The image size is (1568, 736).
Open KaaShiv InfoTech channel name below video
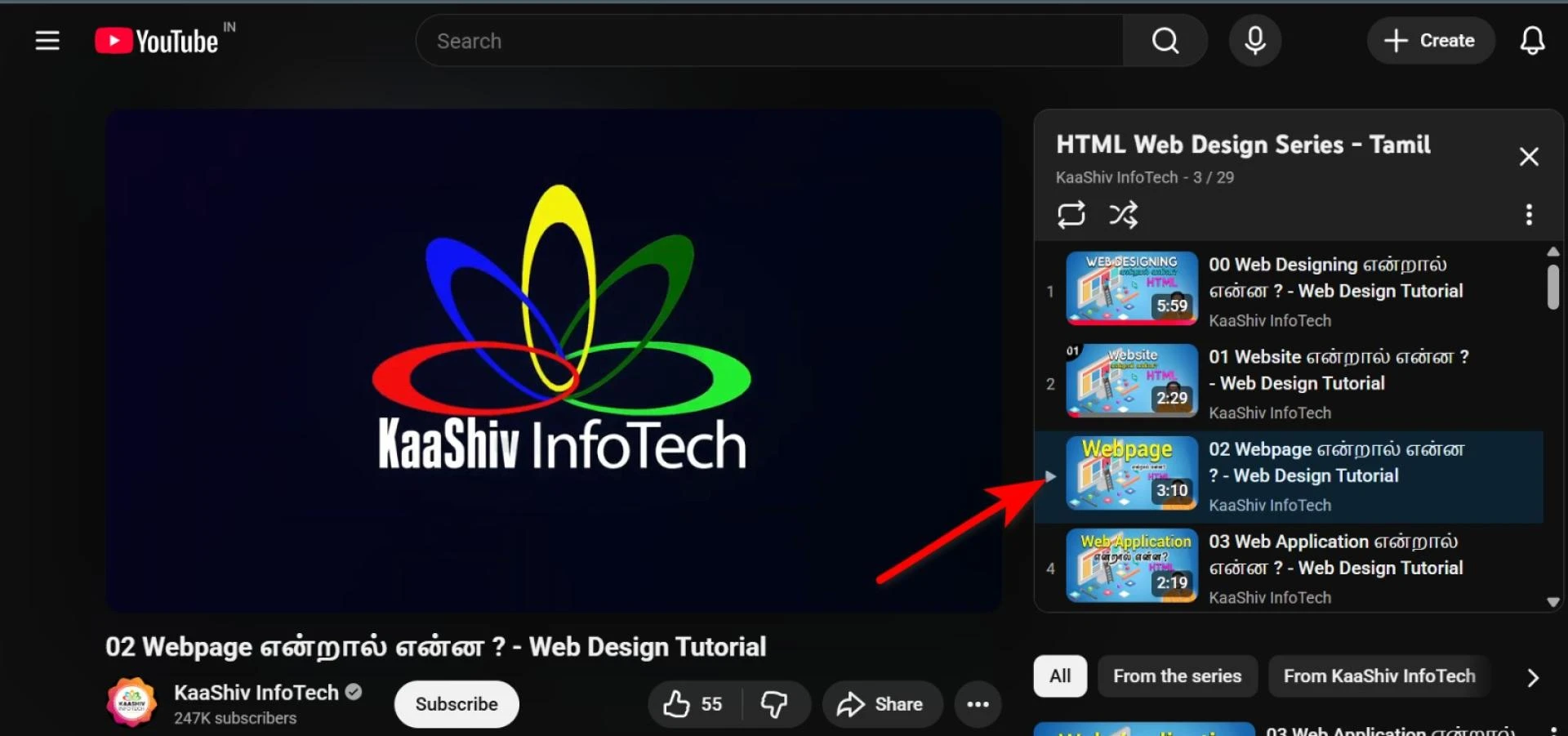point(256,693)
